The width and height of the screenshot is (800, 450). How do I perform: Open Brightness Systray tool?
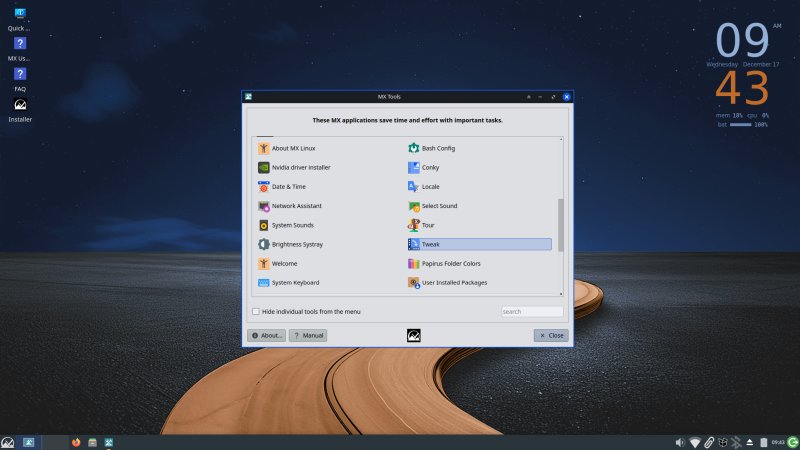tap(291, 244)
